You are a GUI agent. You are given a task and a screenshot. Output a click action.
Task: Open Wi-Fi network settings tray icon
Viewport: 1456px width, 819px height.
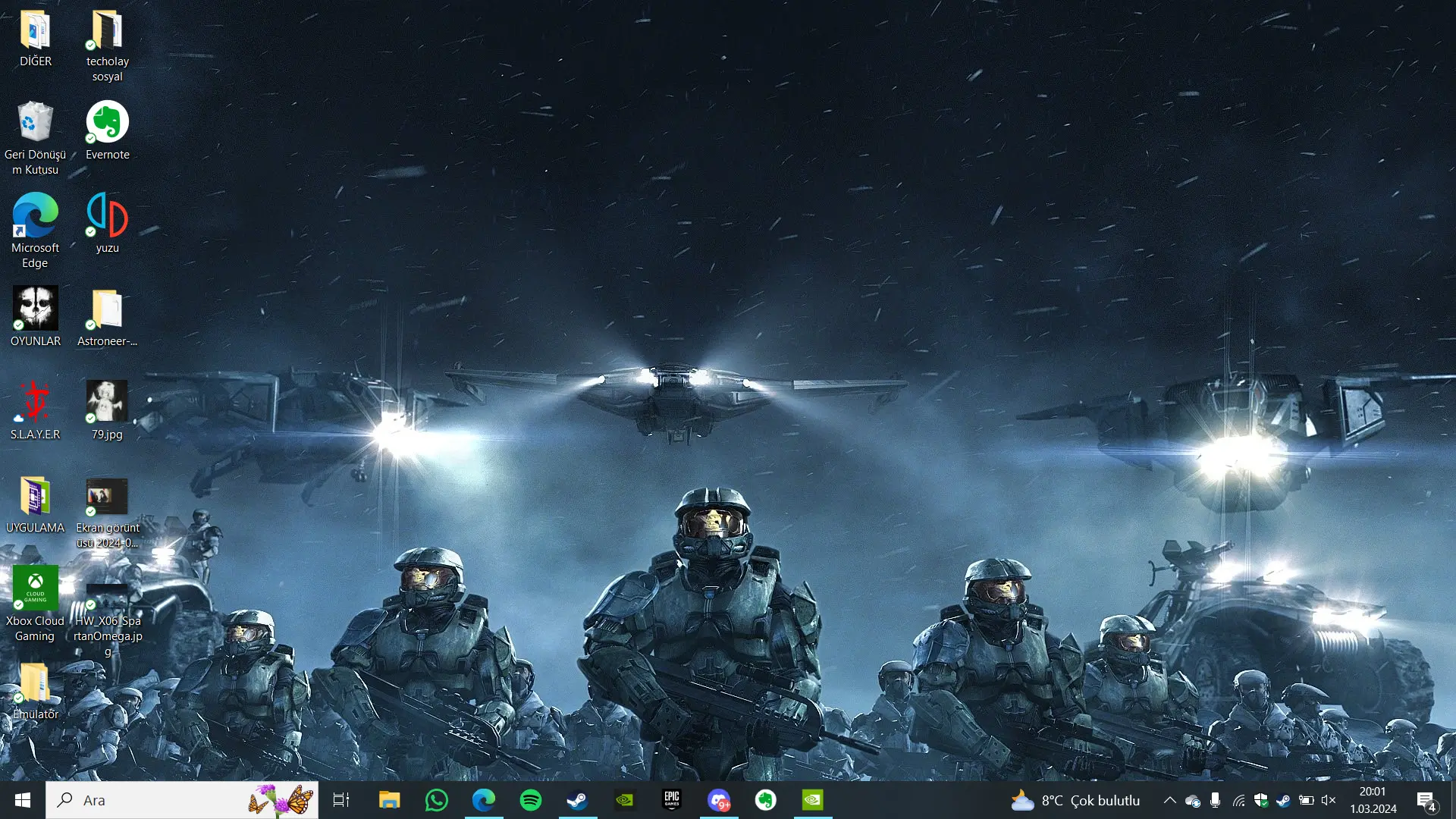tap(1238, 800)
